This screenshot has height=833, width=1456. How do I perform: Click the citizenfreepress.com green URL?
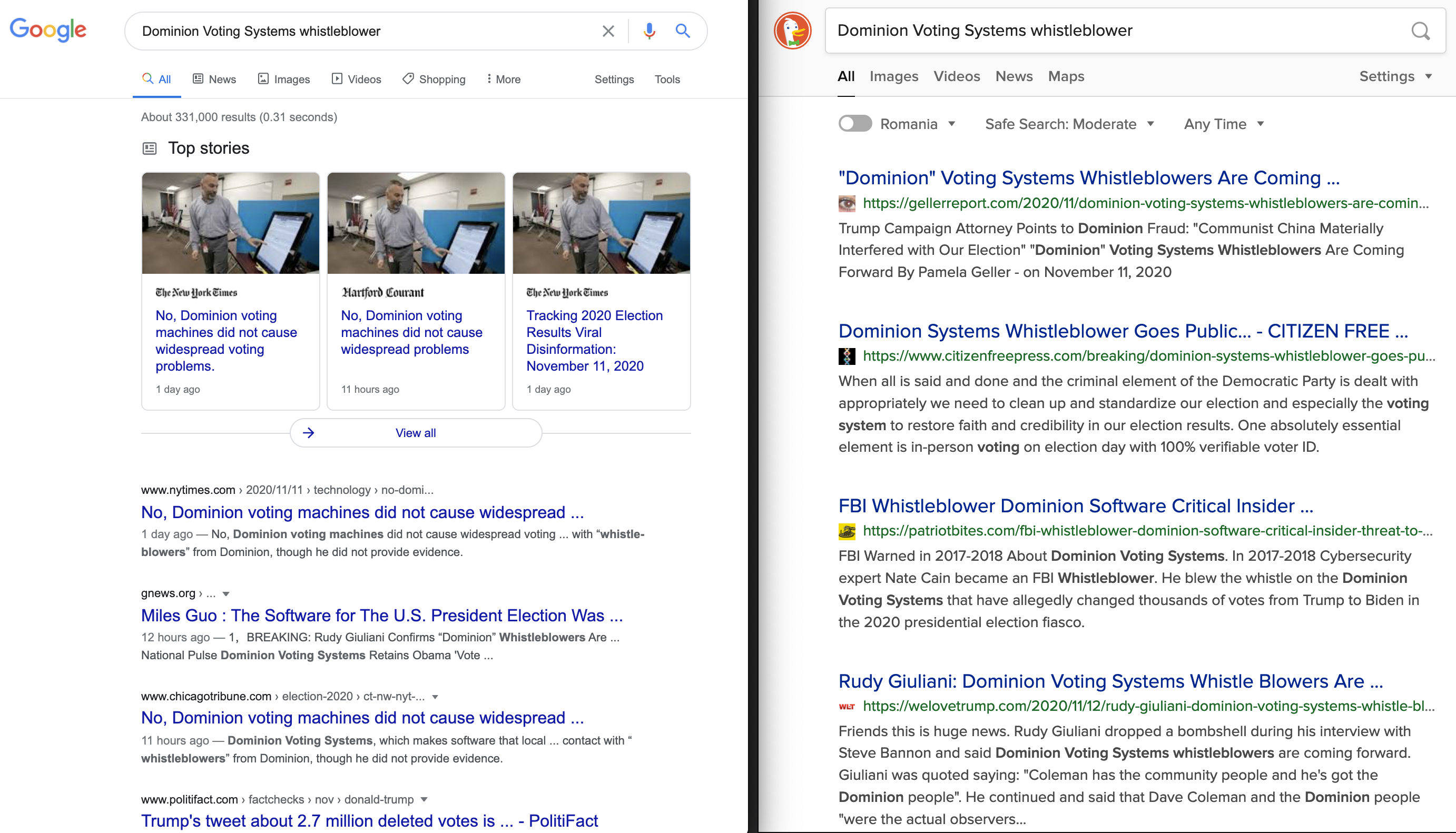pos(1149,356)
